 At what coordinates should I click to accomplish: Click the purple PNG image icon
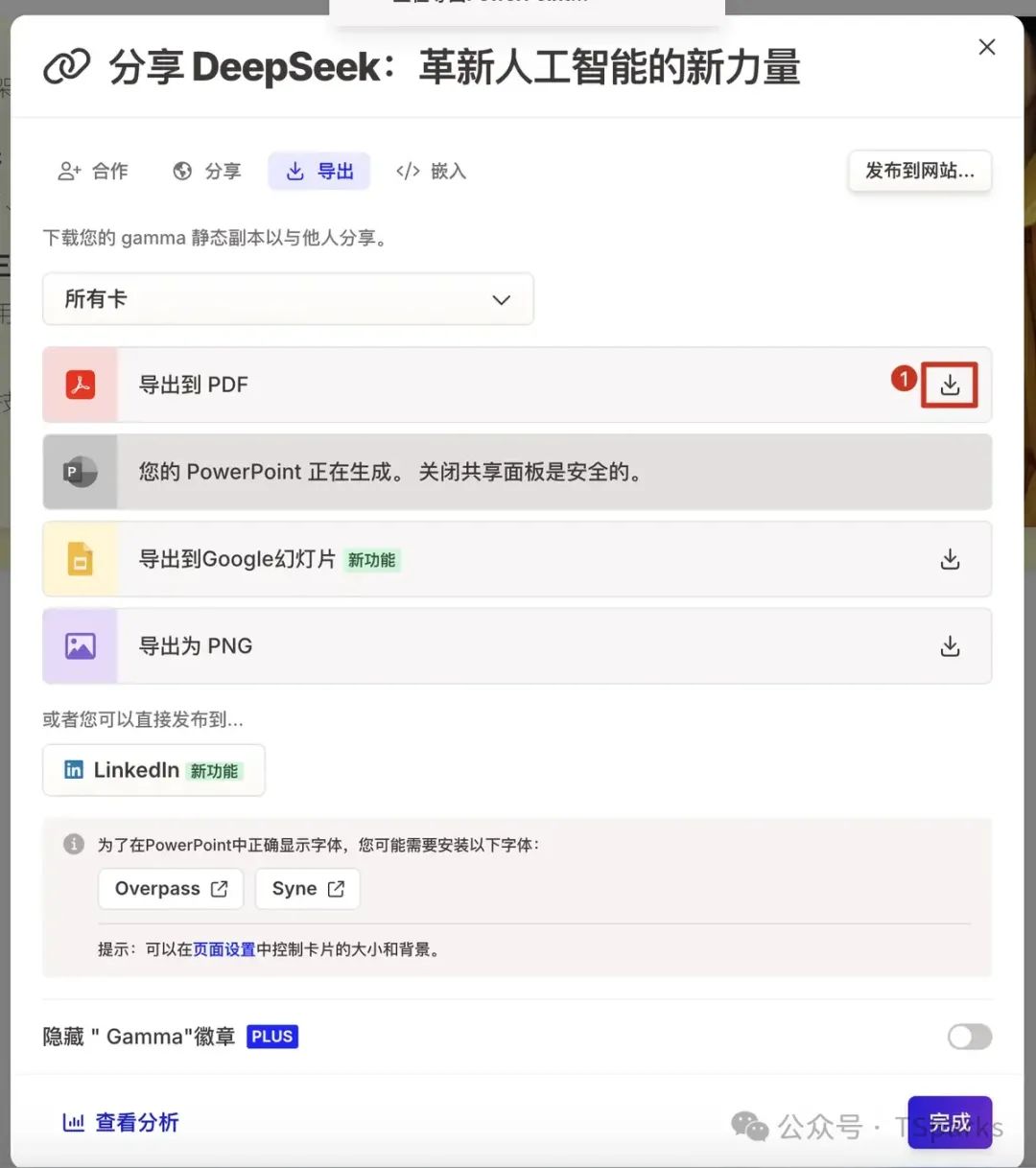click(x=81, y=646)
